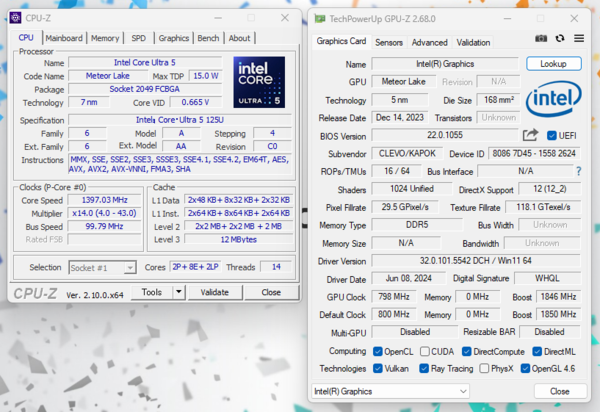Click the Tools button in CPU-Z
Viewport: 600px width, 412px height.
point(152,292)
